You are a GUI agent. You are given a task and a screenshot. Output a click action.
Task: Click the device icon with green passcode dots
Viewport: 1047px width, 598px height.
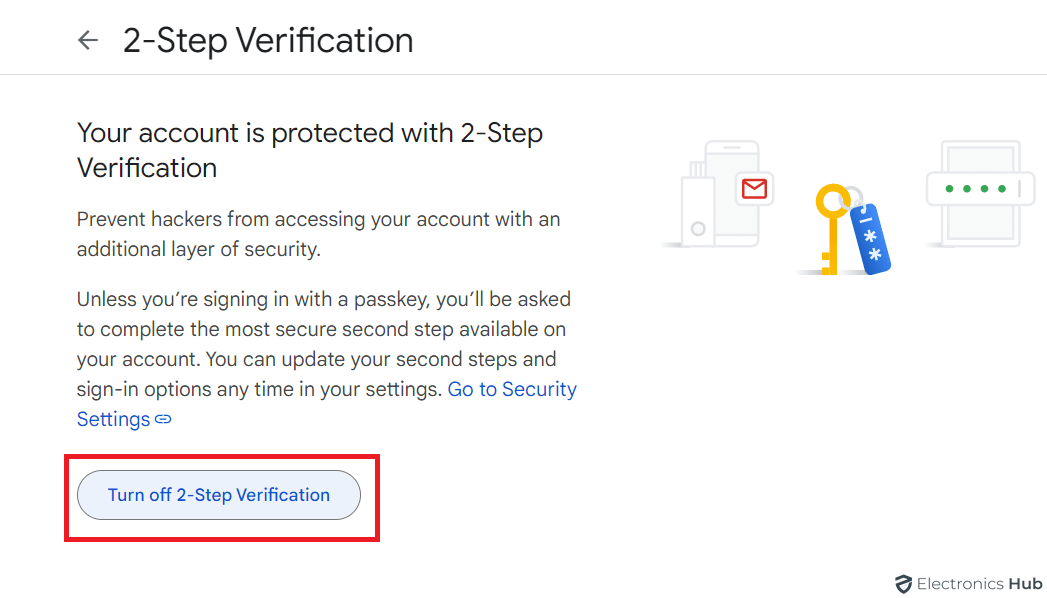(980, 188)
